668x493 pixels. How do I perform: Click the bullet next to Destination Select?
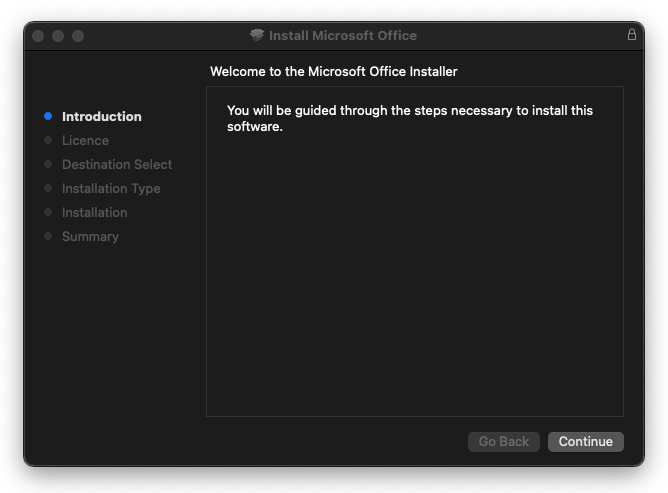click(48, 165)
